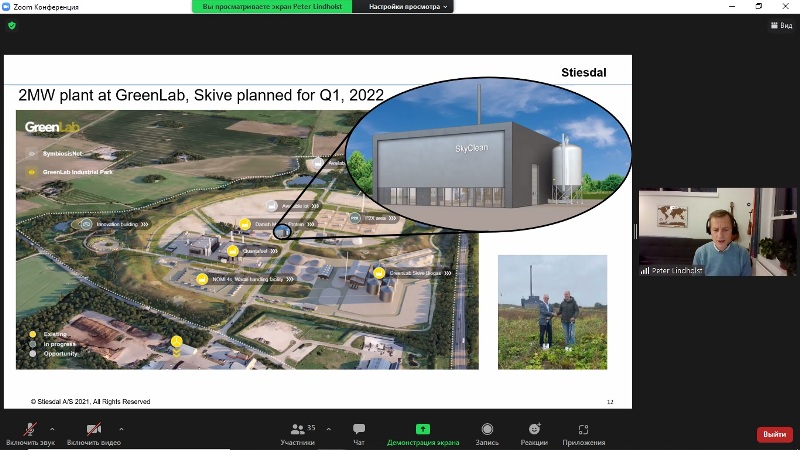This screenshot has height=450, width=800.
Task: Click the In progress legend dot
Action: pos(33,344)
